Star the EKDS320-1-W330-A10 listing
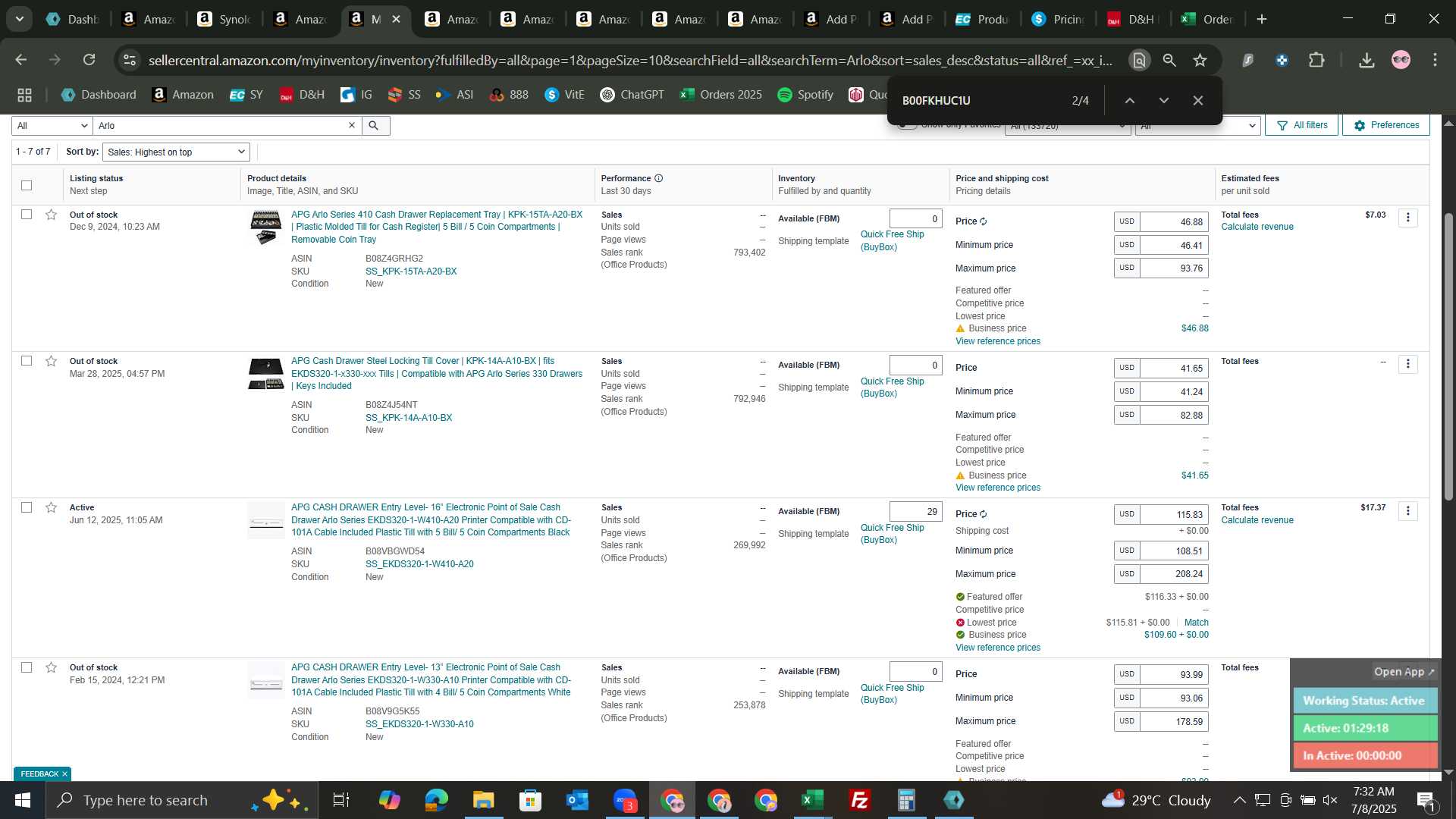 tap(51, 667)
